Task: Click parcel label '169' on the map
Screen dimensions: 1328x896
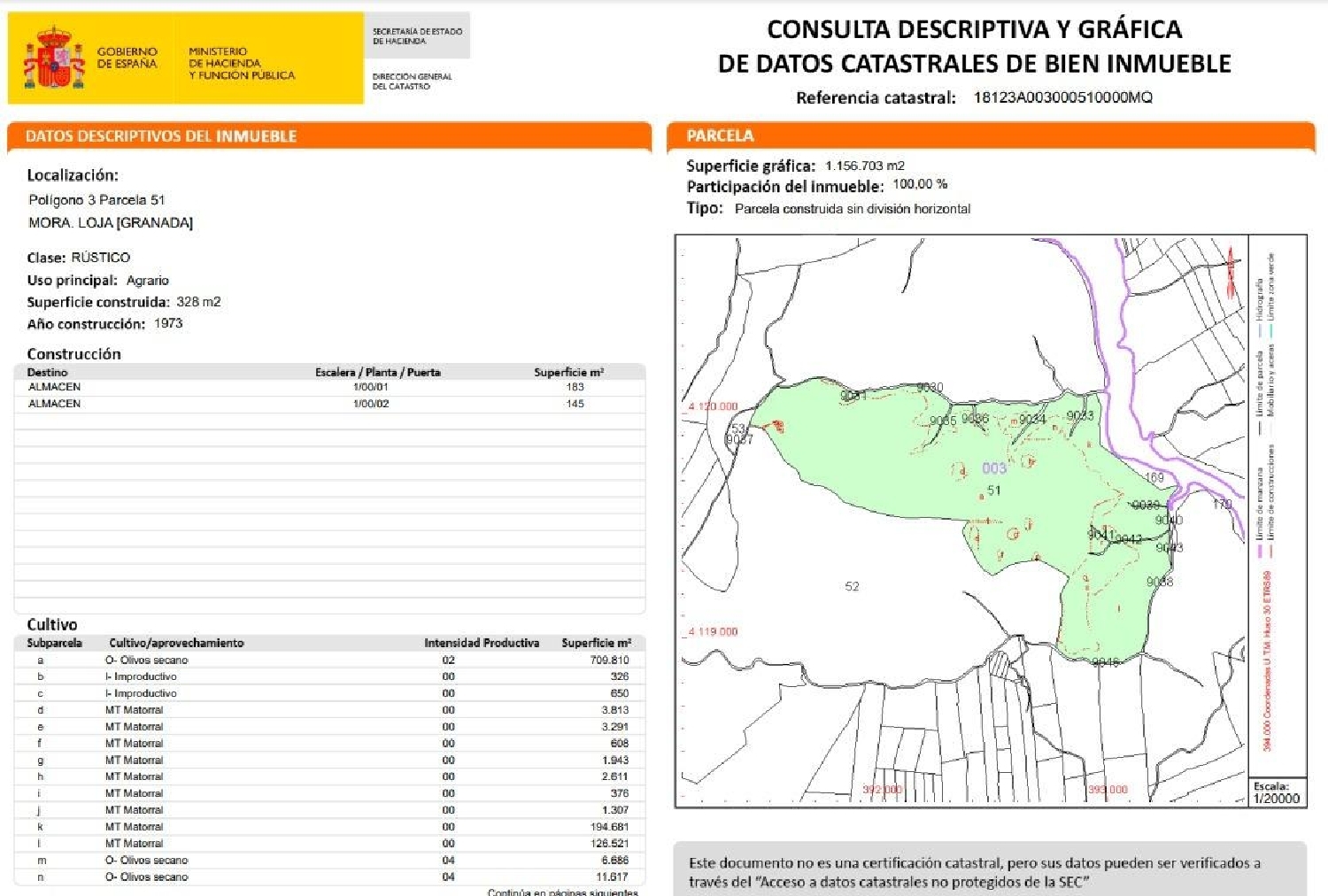Action: coord(1154,477)
